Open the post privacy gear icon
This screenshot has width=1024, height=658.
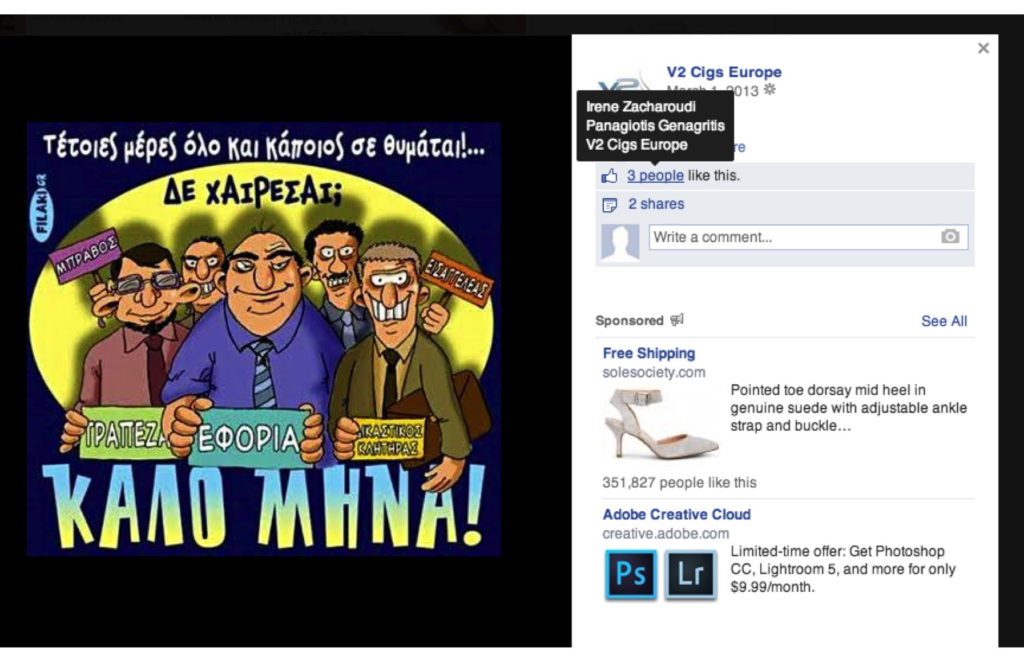point(770,89)
